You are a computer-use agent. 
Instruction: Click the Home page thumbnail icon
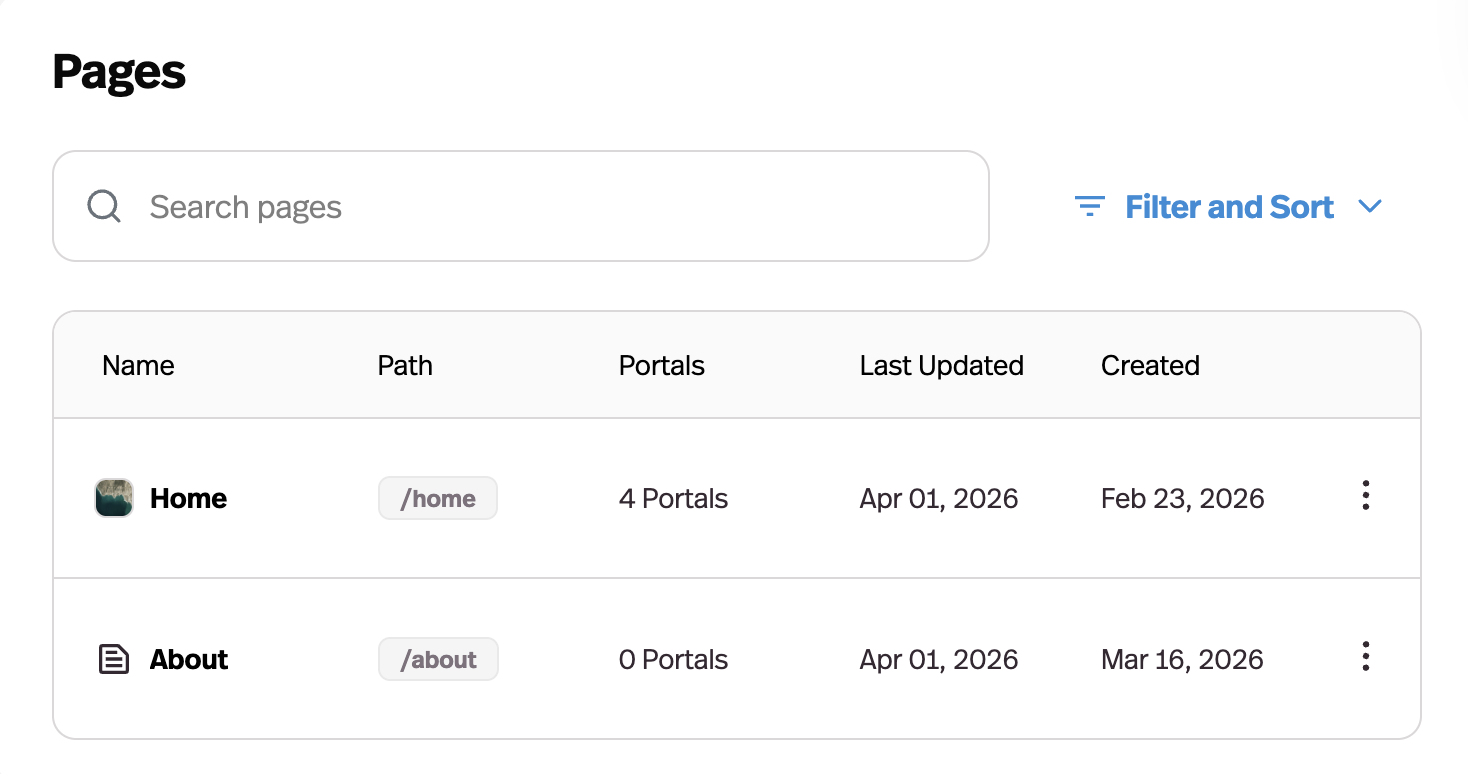click(x=113, y=498)
